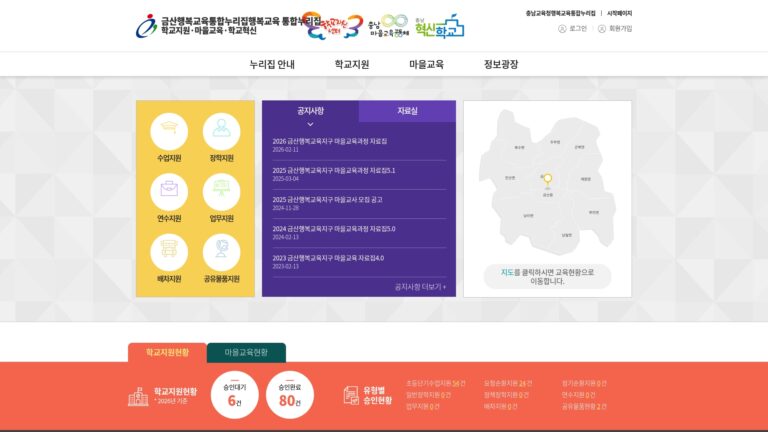This screenshot has height=432, width=768.
Task: Open the 배차지원 bus icon
Action: [x=169, y=252]
